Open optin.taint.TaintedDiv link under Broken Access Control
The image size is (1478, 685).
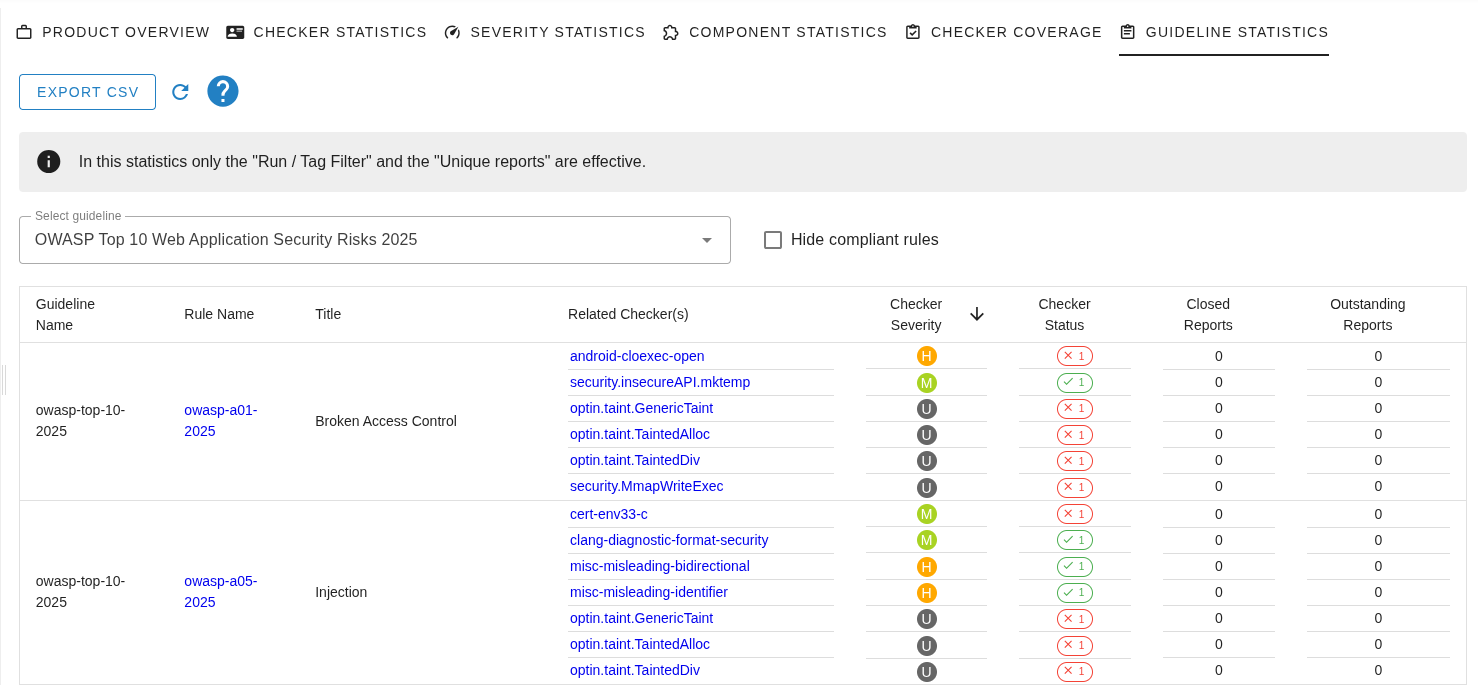point(635,460)
